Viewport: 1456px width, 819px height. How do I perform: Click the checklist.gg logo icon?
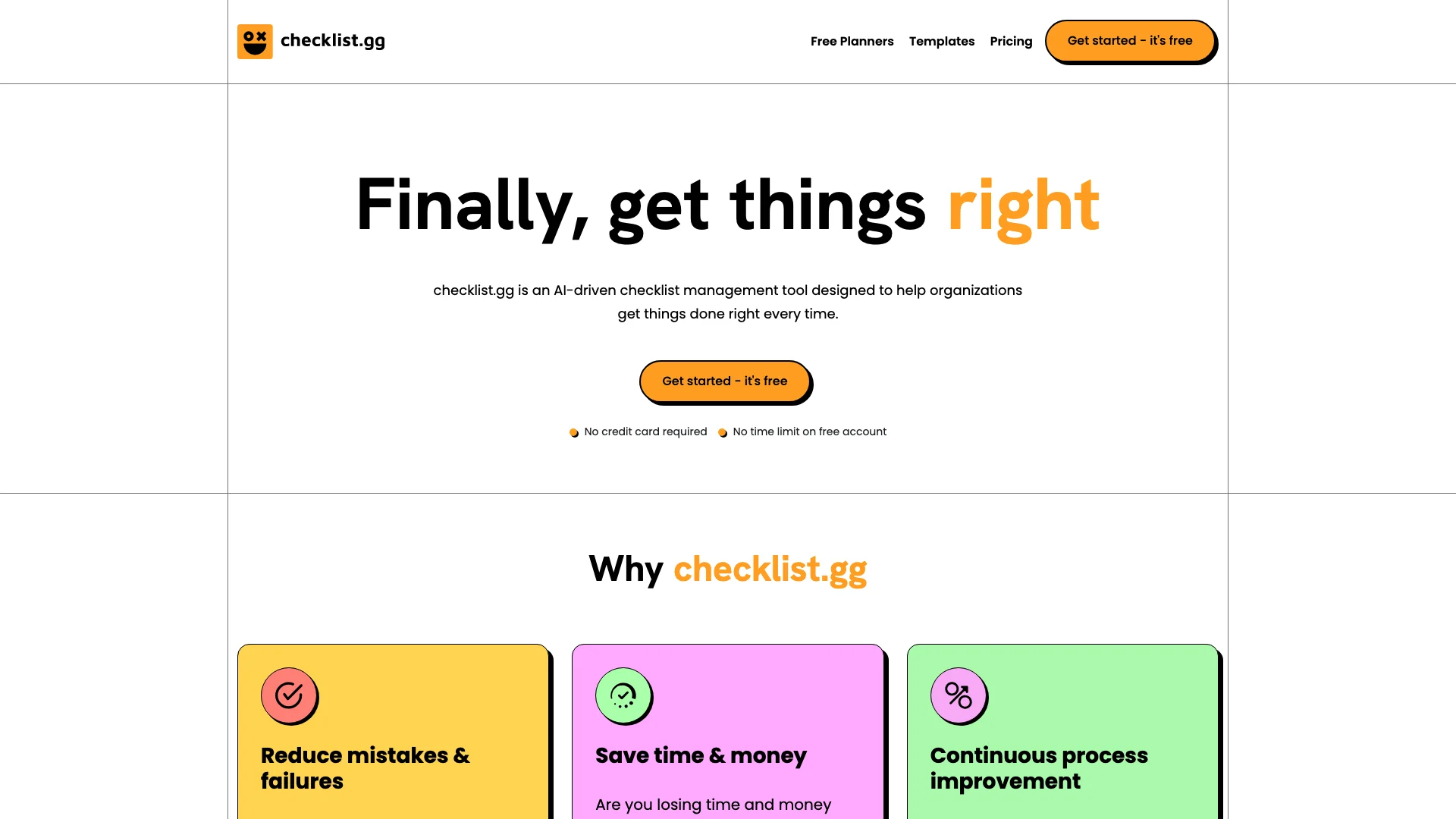point(255,41)
